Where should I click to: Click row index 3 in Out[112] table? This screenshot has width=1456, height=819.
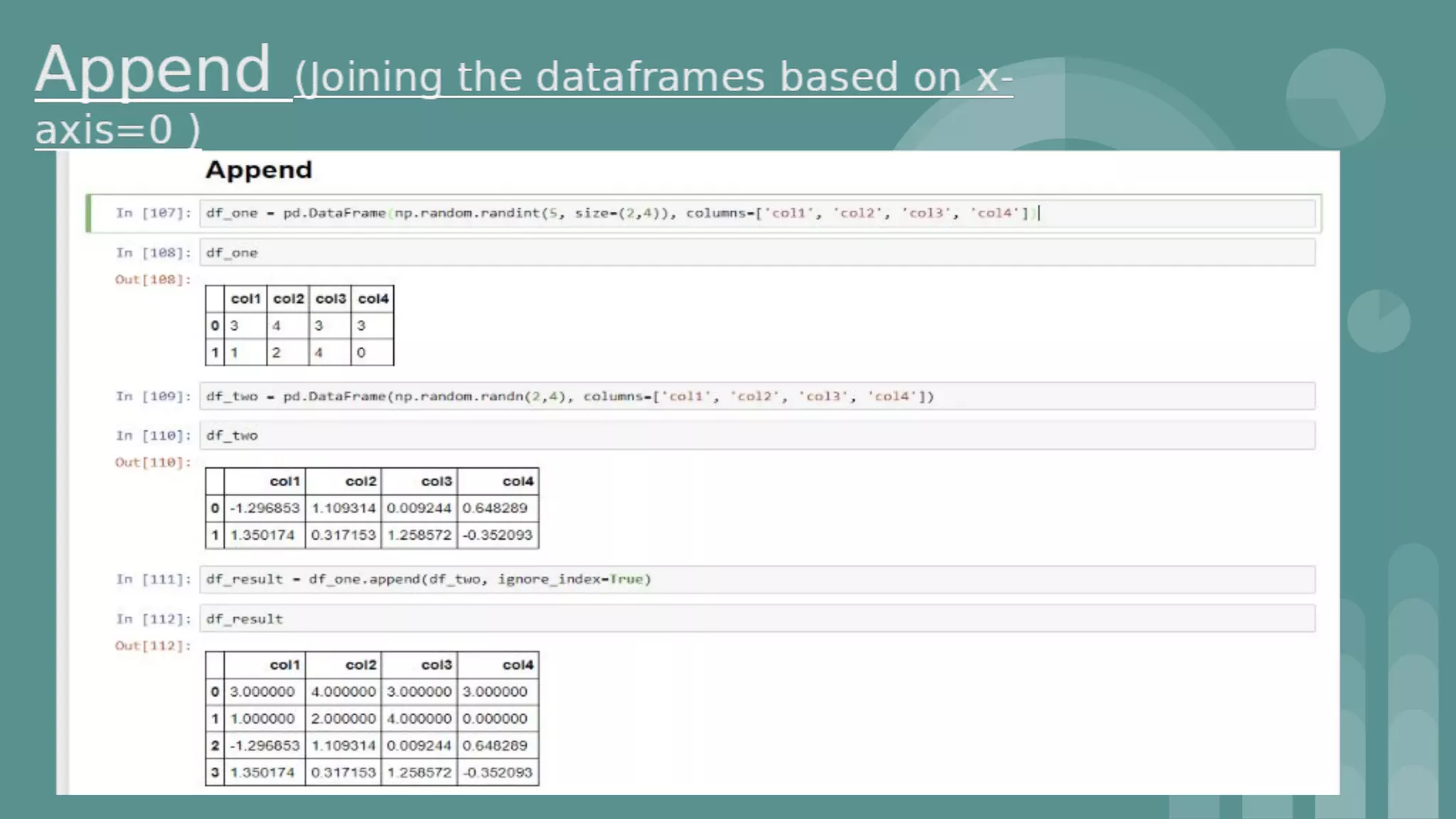215,773
